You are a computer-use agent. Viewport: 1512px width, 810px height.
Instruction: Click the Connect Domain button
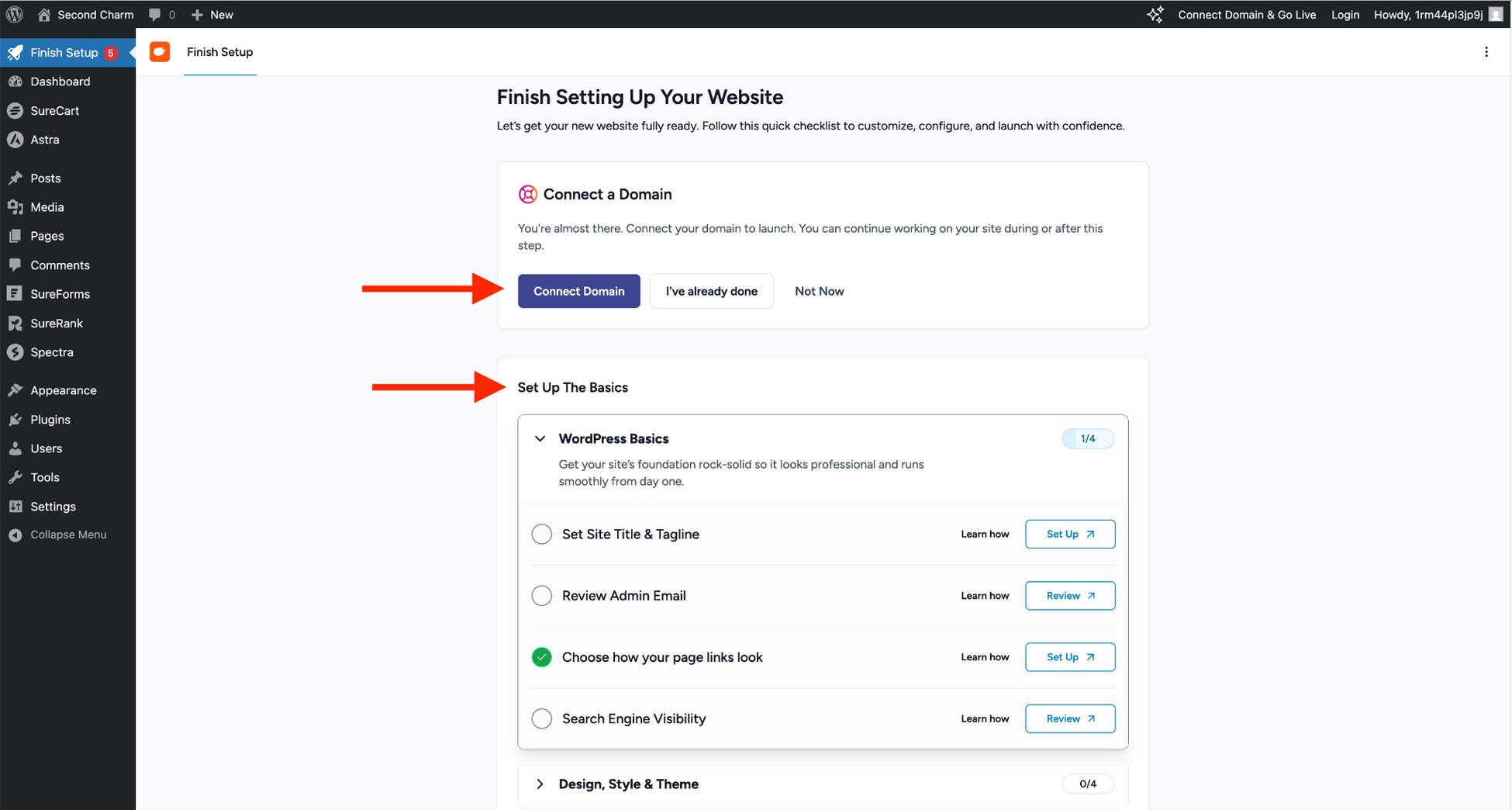point(578,291)
